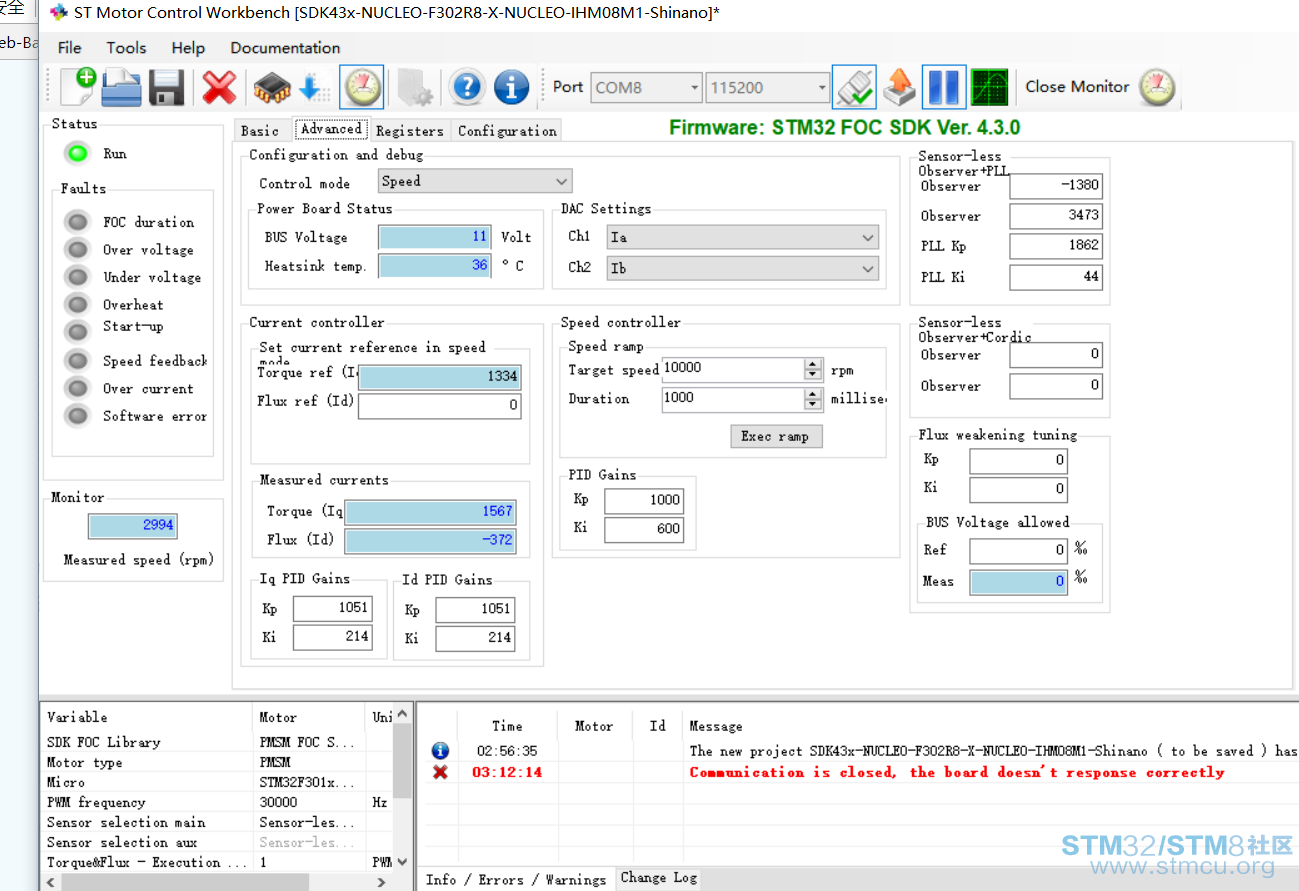Open the File menu
Screen dimensions: 1299x891
coord(69,48)
